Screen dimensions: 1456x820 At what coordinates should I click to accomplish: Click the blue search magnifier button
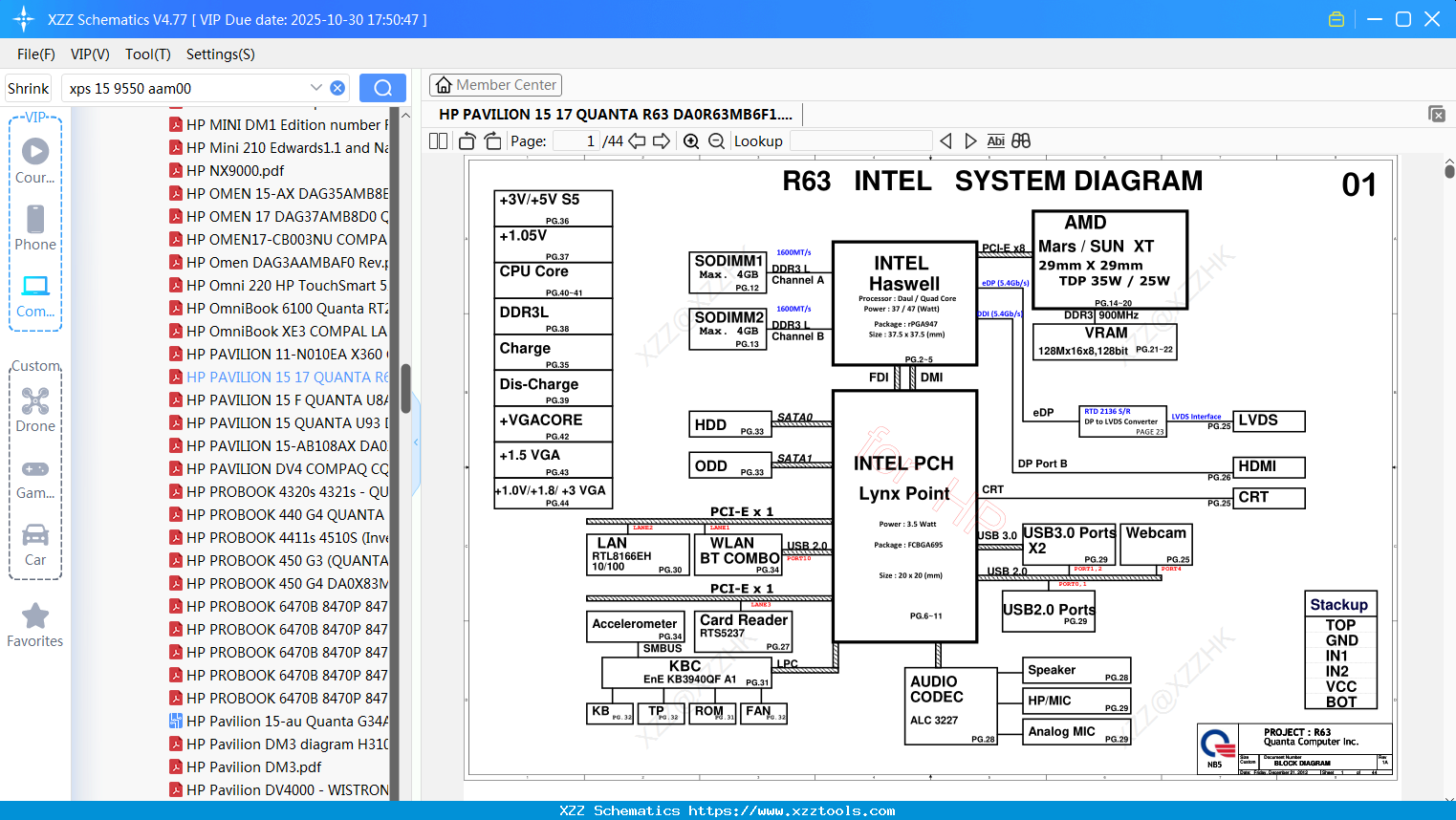point(382,88)
